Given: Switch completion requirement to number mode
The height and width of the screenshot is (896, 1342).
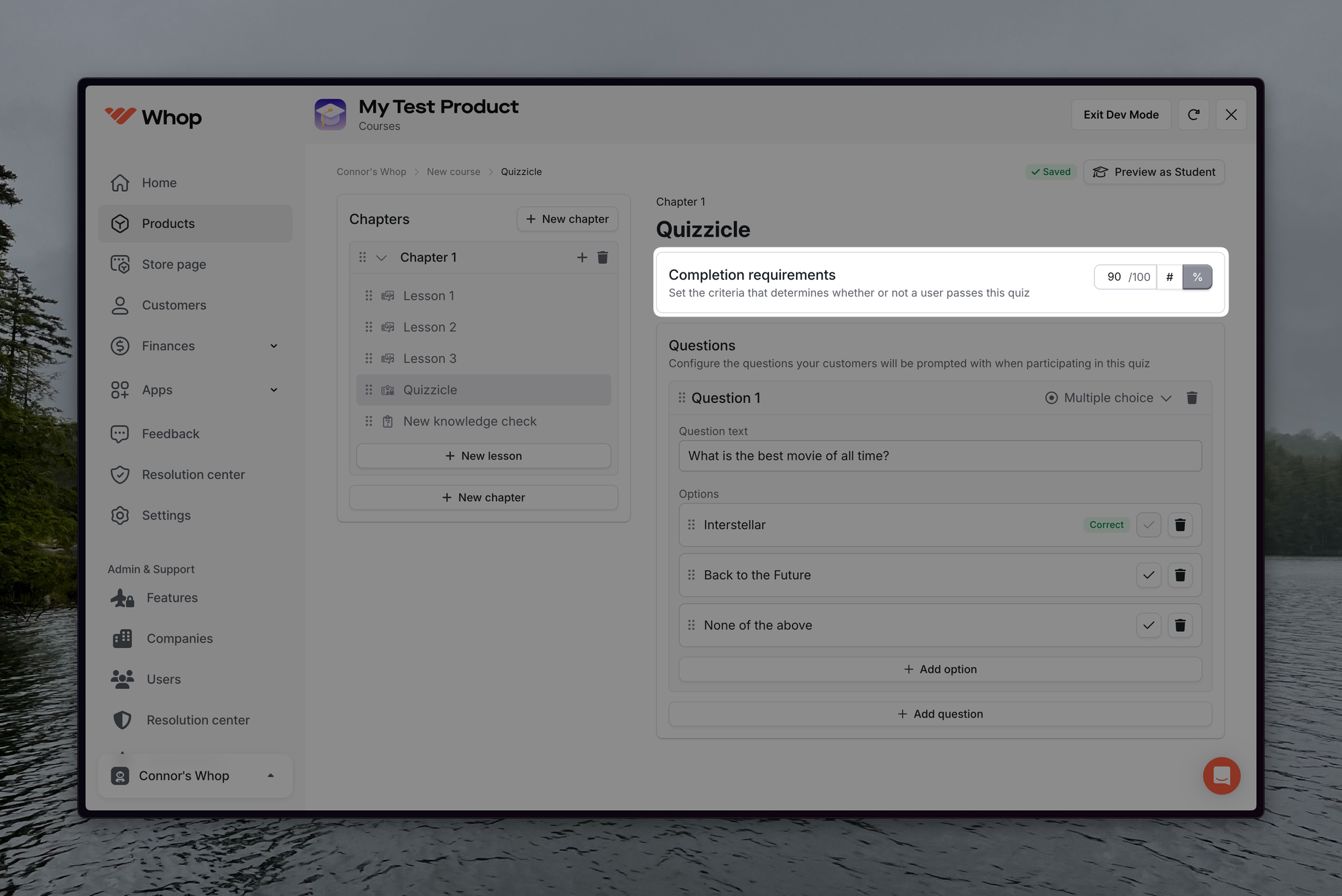Looking at the screenshot, I should click(x=1170, y=277).
